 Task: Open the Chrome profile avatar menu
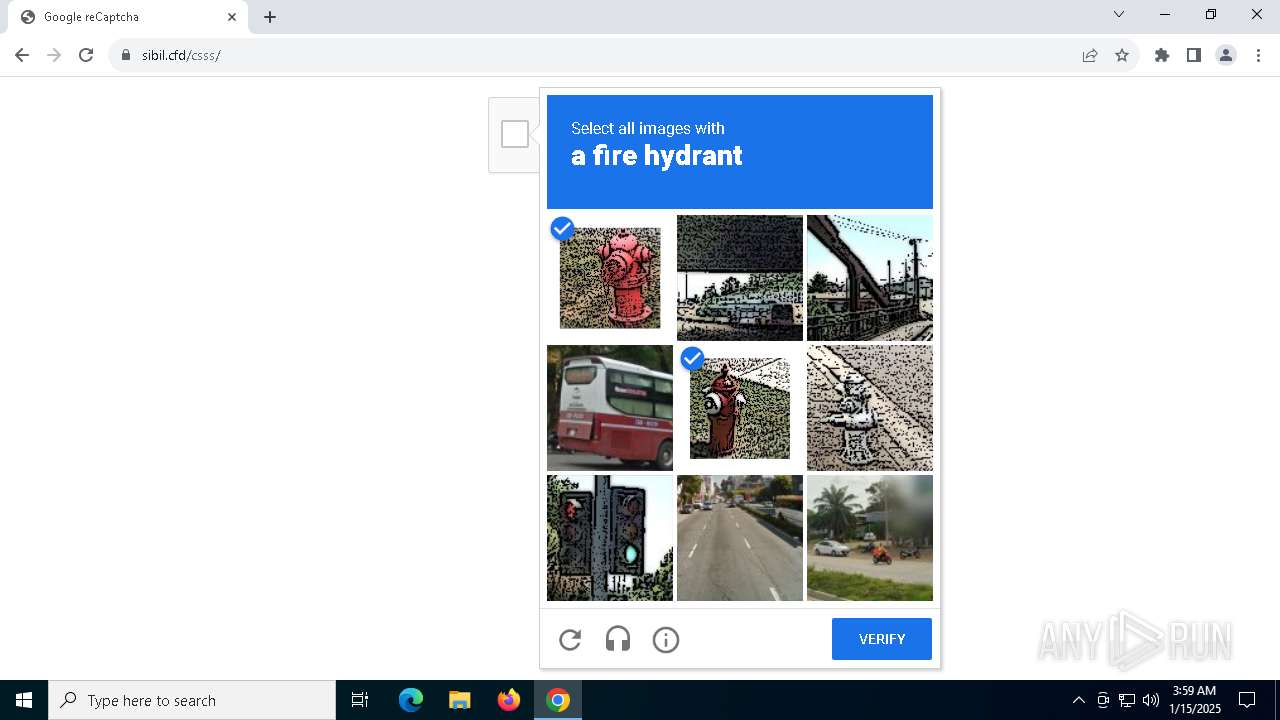(x=1226, y=55)
